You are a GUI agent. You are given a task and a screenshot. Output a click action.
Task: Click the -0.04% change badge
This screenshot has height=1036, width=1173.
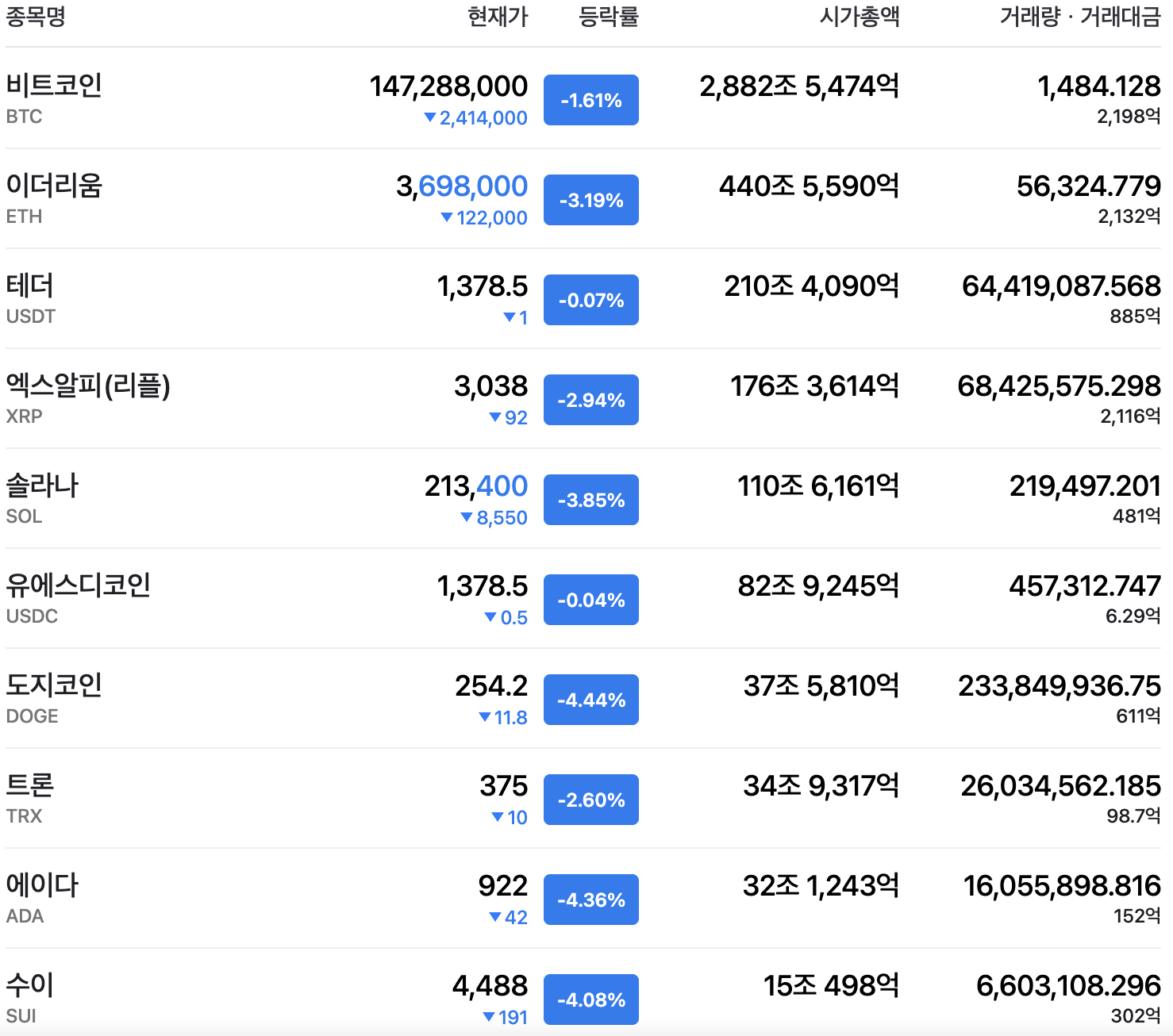click(591, 600)
